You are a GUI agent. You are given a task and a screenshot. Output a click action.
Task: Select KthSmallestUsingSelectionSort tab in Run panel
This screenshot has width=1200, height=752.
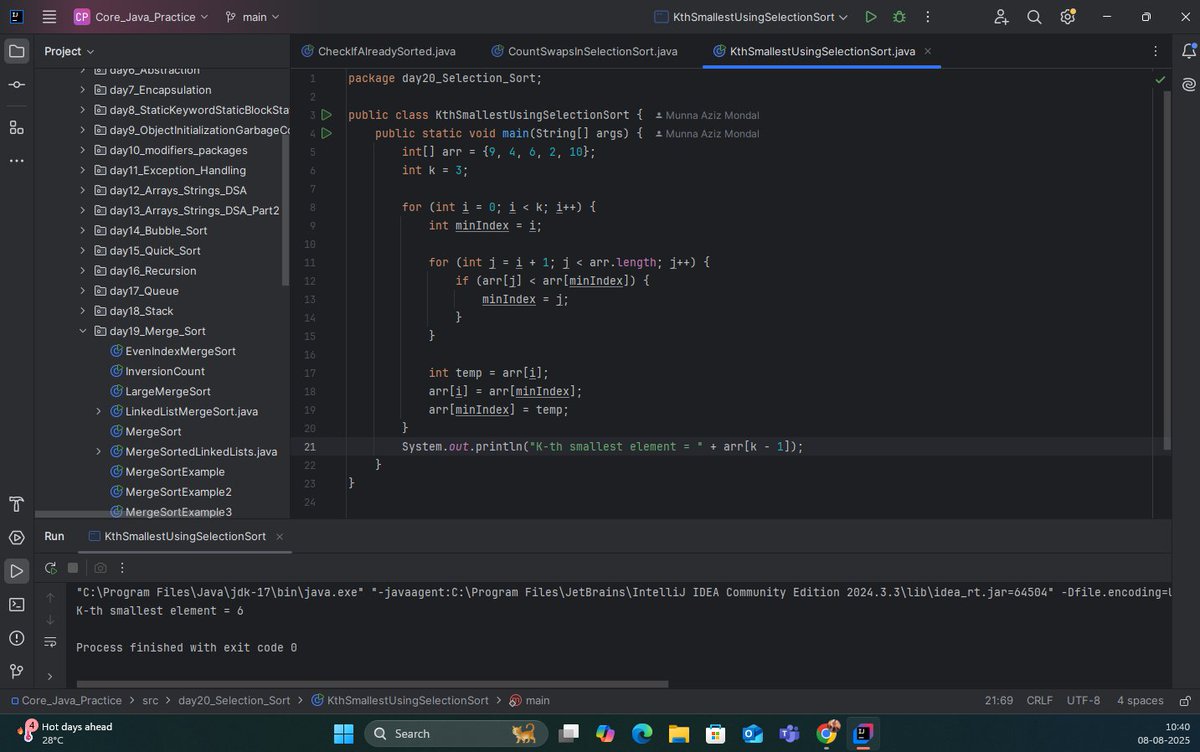pos(185,536)
